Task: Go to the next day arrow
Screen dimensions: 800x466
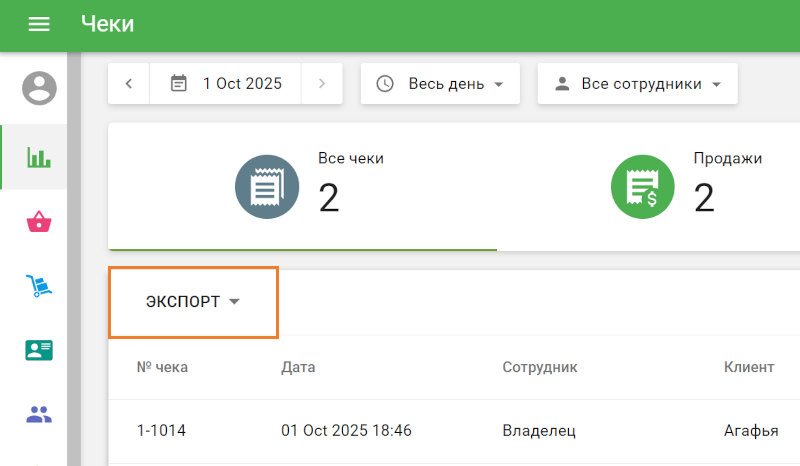Action: [x=321, y=84]
